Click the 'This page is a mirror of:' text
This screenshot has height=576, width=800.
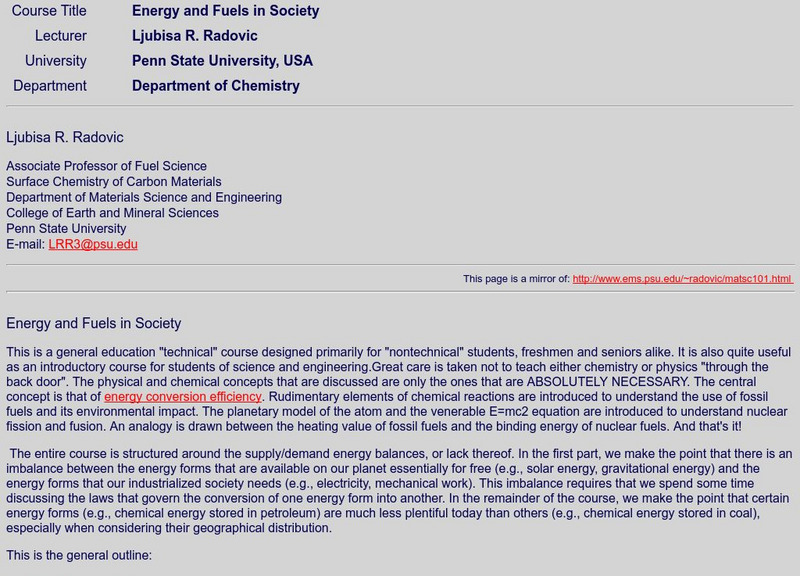516,279
